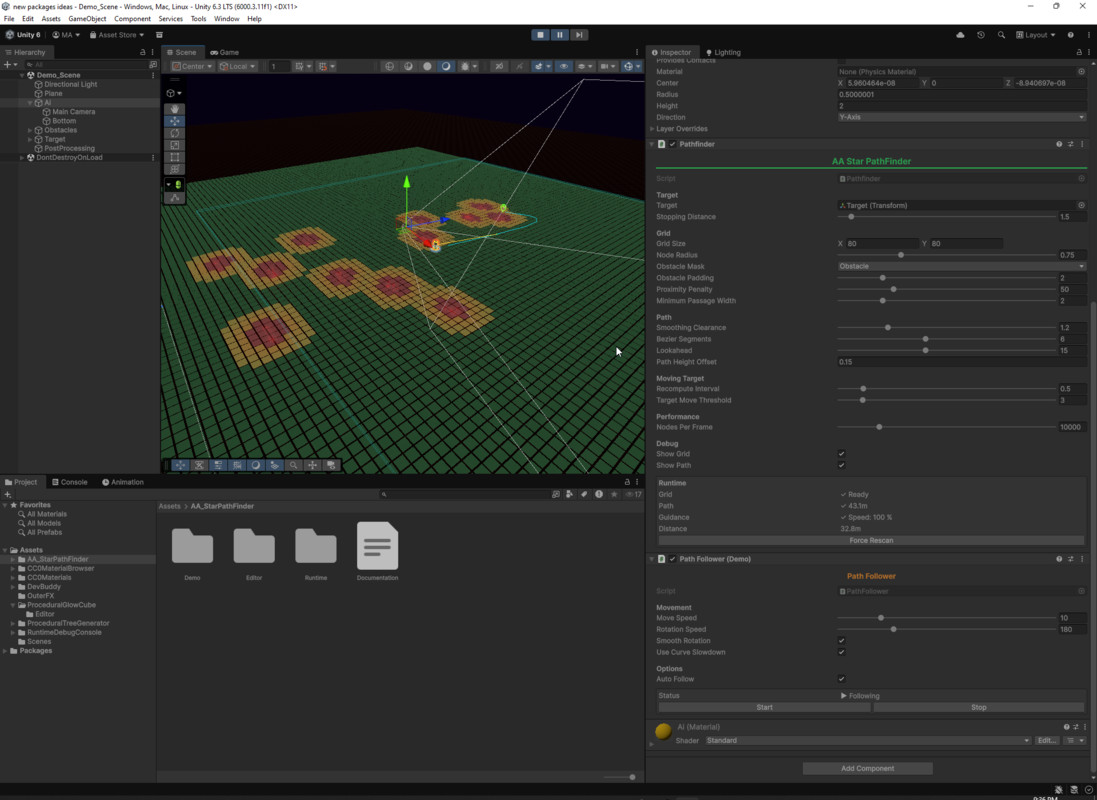Open the Center pivot dropdown
The width and height of the screenshot is (1097, 800).
point(192,66)
